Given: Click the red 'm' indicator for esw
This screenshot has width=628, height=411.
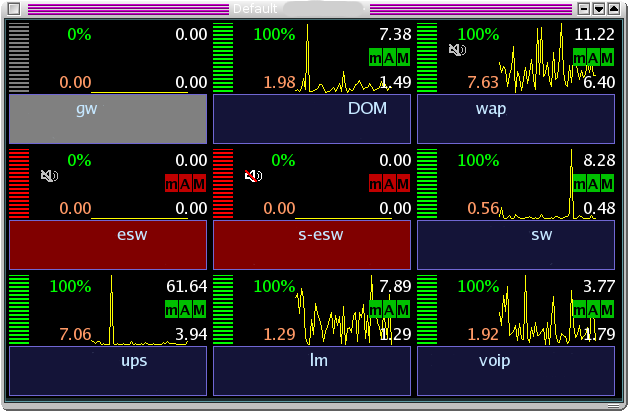Looking at the screenshot, I should click(x=171, y=184).
